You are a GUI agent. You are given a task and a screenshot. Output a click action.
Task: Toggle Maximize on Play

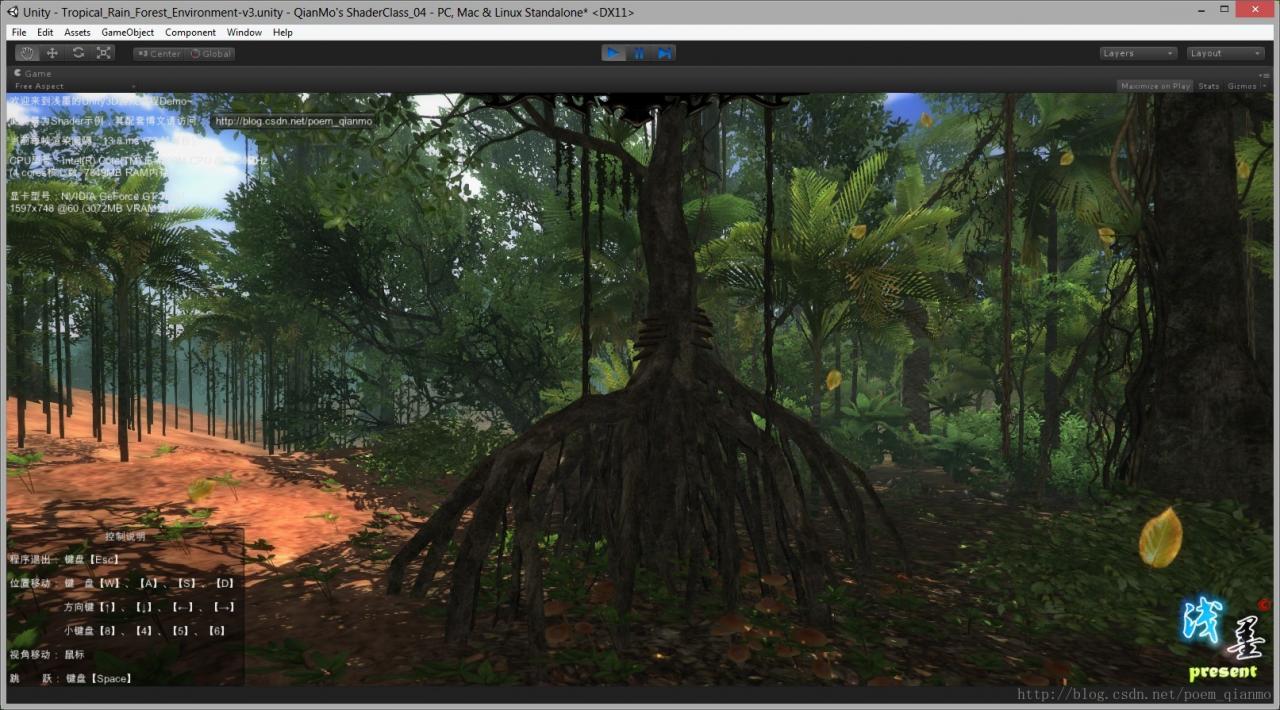pos(1155,86)
